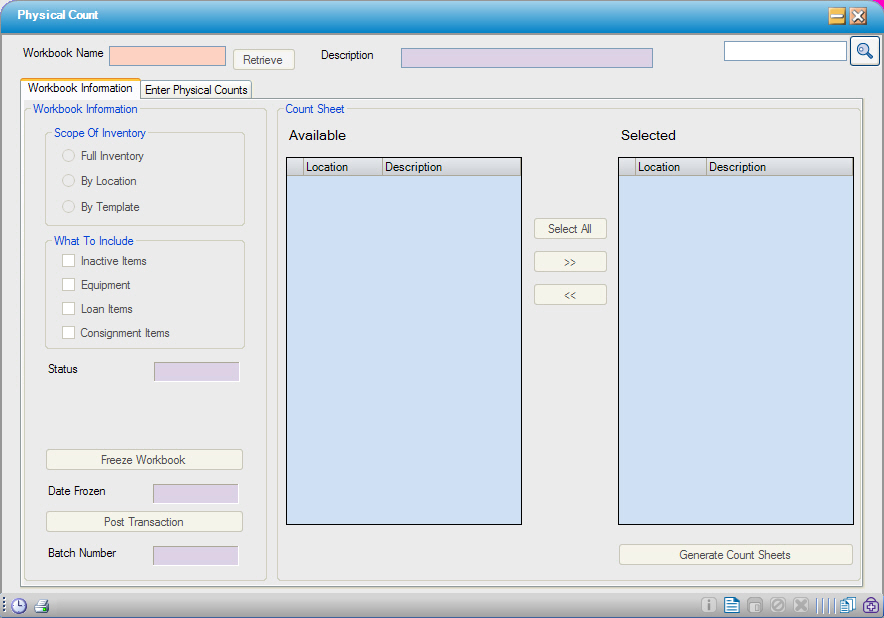Open the purple first-aid kit icon
884x618 pixels.
[870, 605]
